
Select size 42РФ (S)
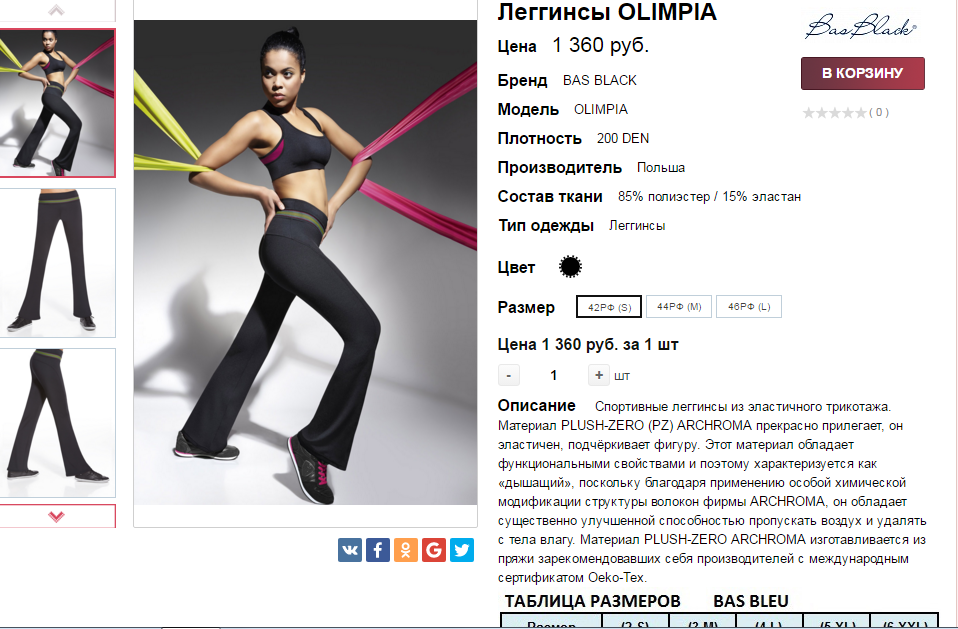(609, 307)
